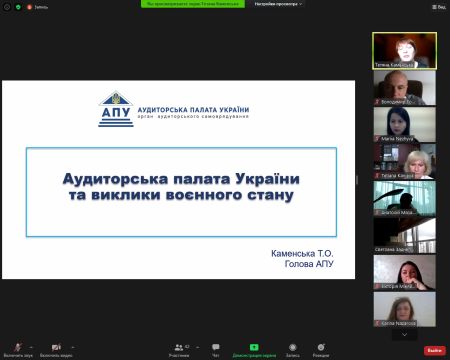
Task: Open the Participants panel icon
Action: pos(179,347)
